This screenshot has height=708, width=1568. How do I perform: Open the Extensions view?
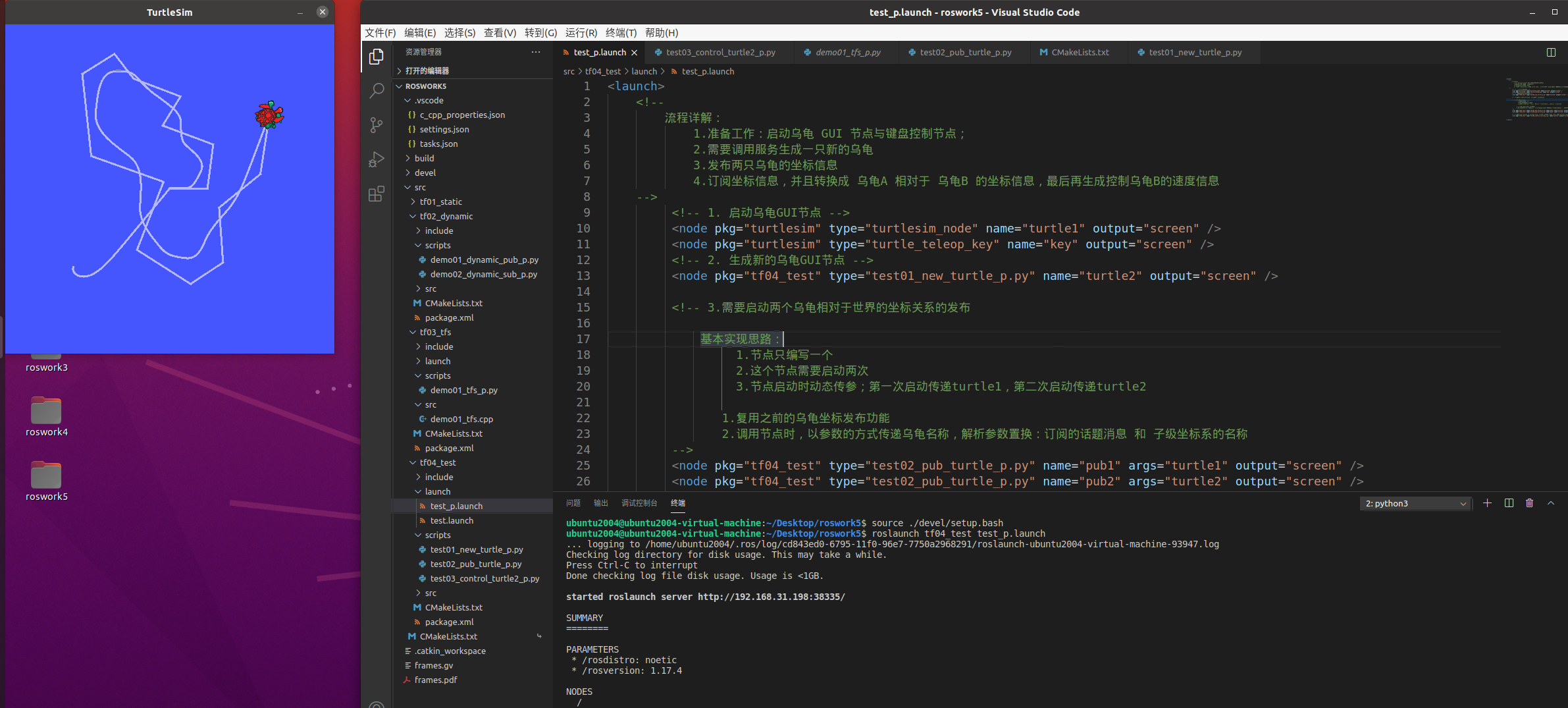coord(377,194)
